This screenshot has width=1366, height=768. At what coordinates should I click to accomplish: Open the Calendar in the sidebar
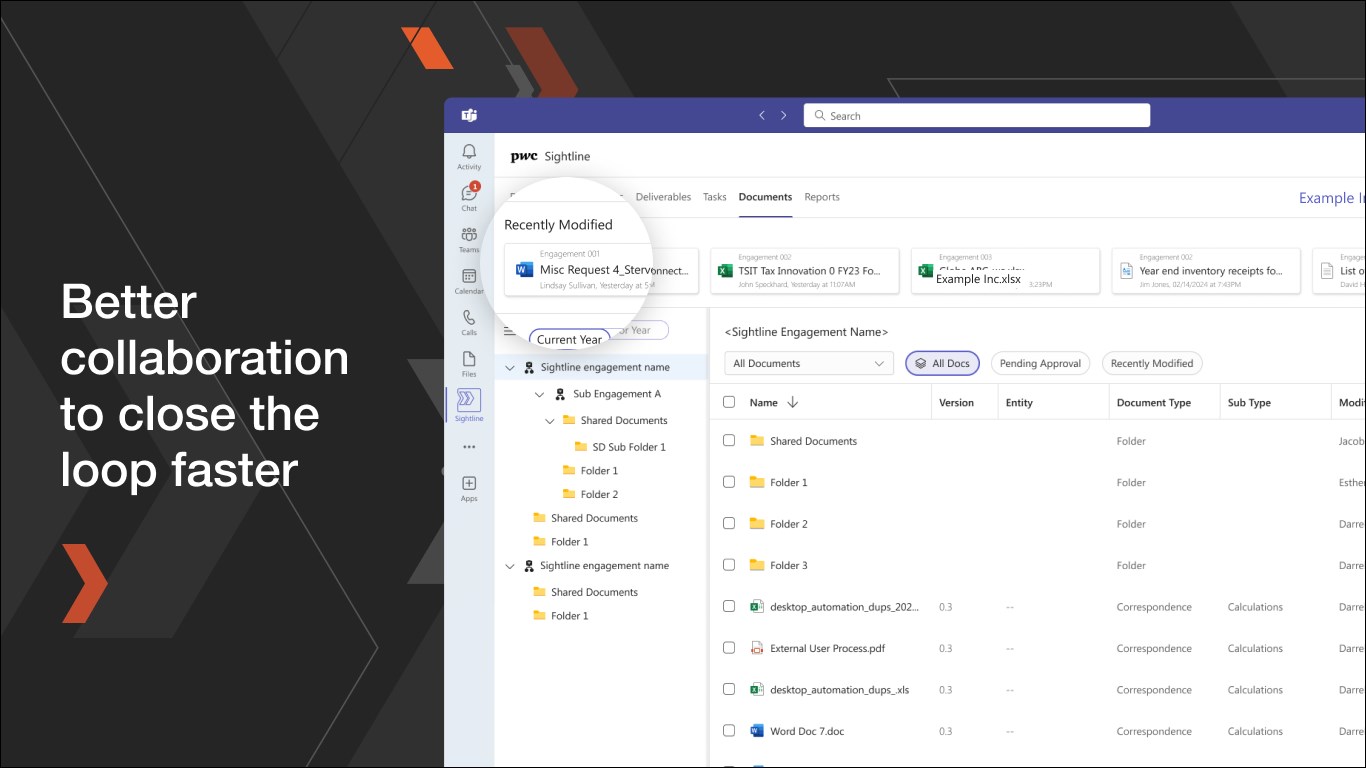pos(469,280)
